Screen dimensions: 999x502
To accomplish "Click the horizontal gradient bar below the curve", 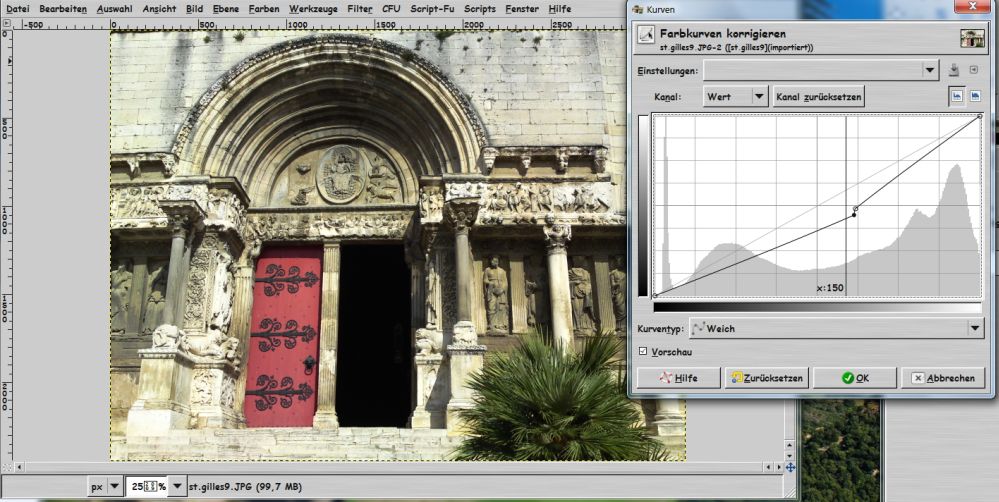I will (x=816, y=307).
